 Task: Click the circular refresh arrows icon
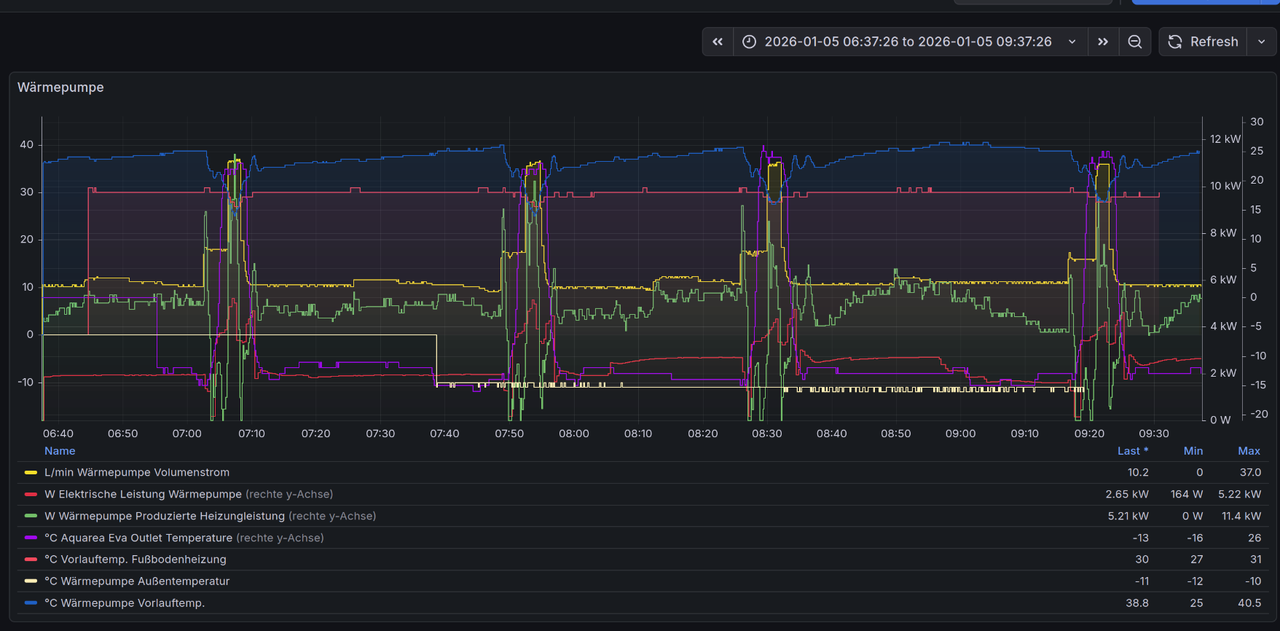click(1176, 42)
